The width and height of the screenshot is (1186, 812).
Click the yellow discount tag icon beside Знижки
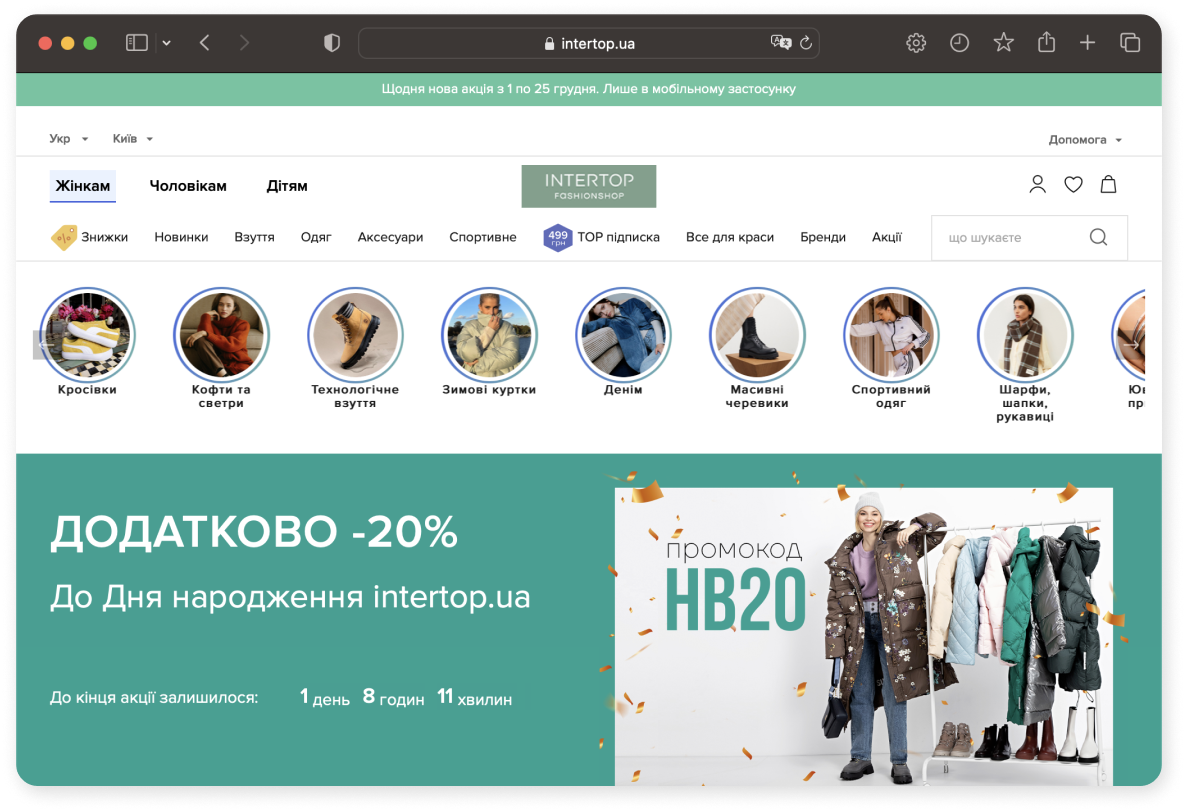point(64,237)
